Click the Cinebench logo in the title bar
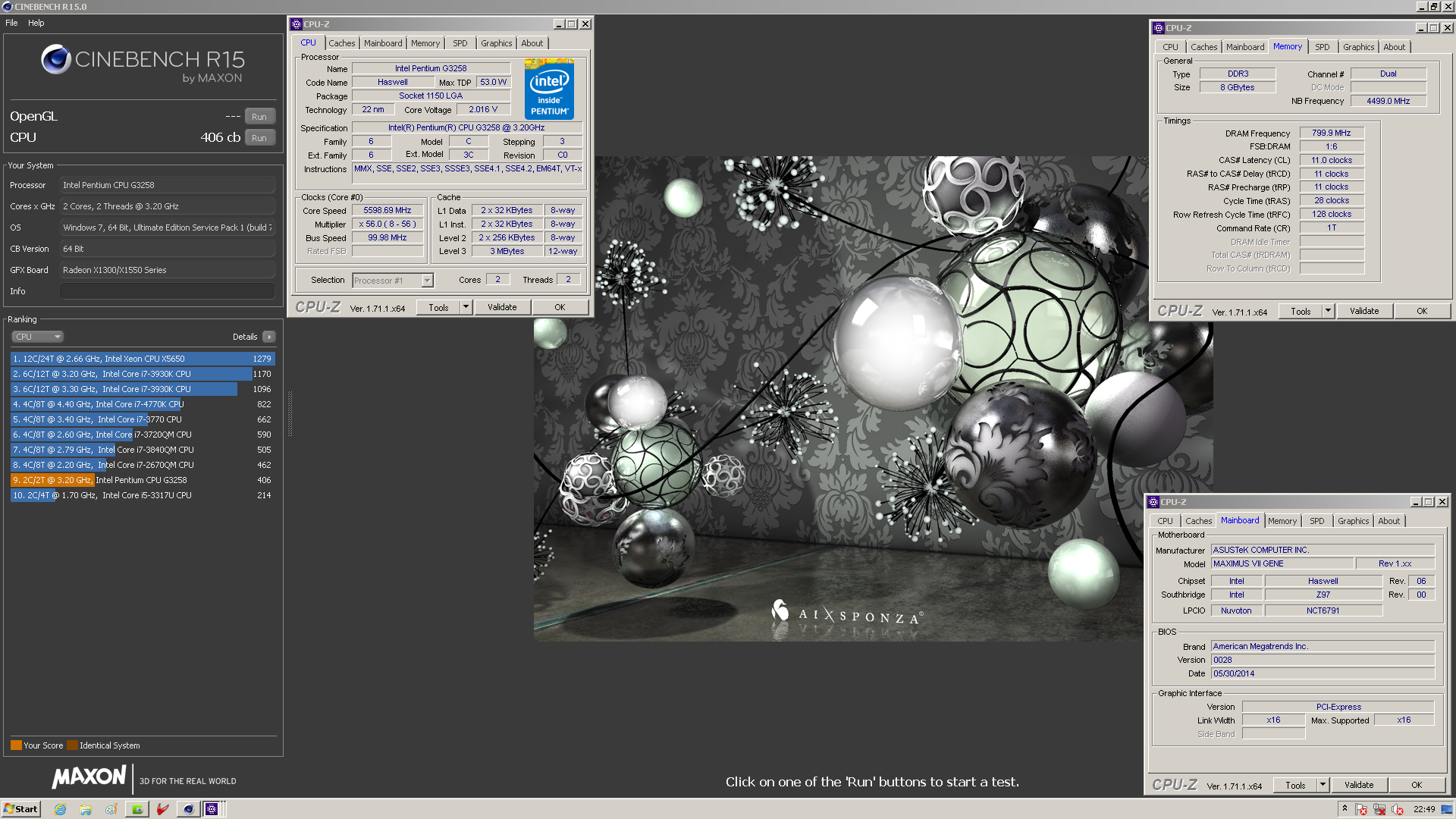1456x819 pixels. point(8,7)
